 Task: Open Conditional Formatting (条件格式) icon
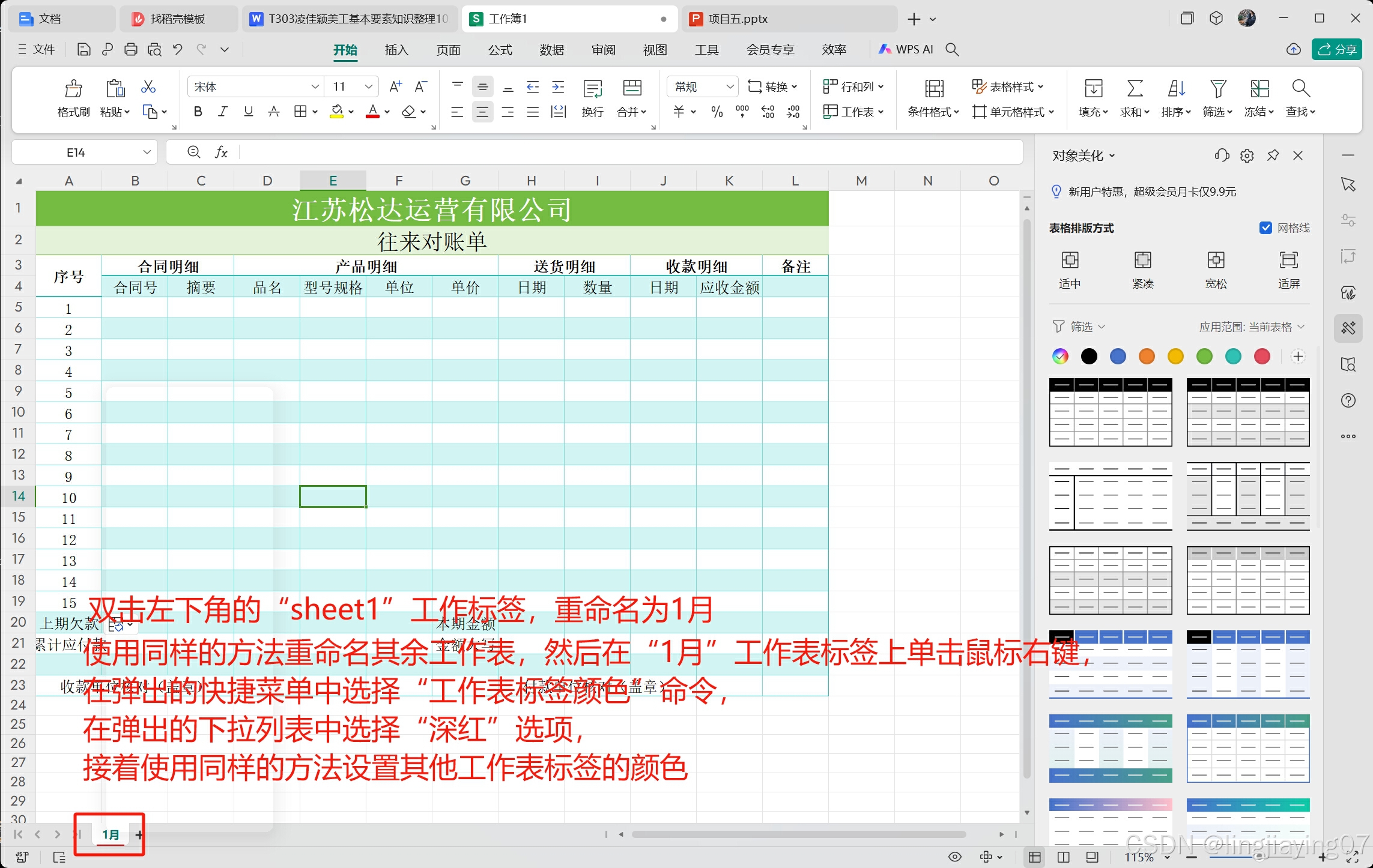coord(934,89)
